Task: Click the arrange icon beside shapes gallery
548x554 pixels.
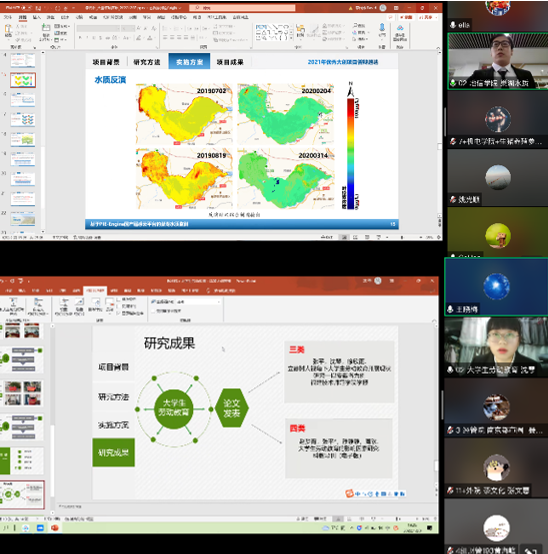Action: click(300, 31)
